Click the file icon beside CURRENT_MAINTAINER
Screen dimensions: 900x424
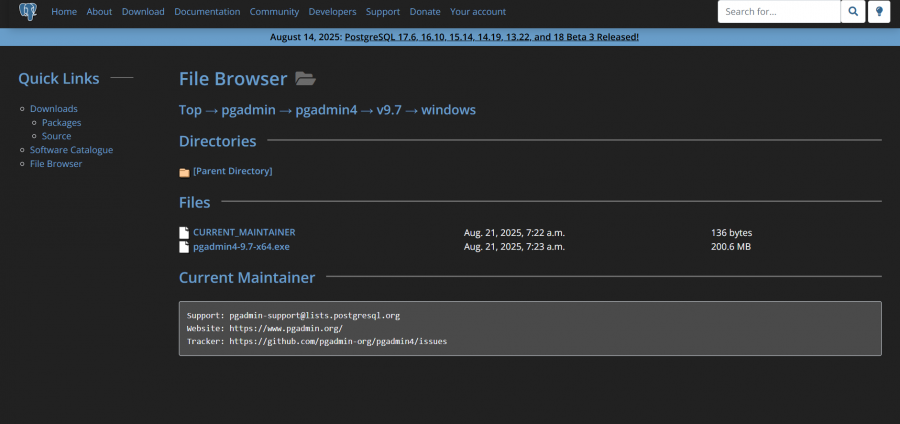click(184, 233)
